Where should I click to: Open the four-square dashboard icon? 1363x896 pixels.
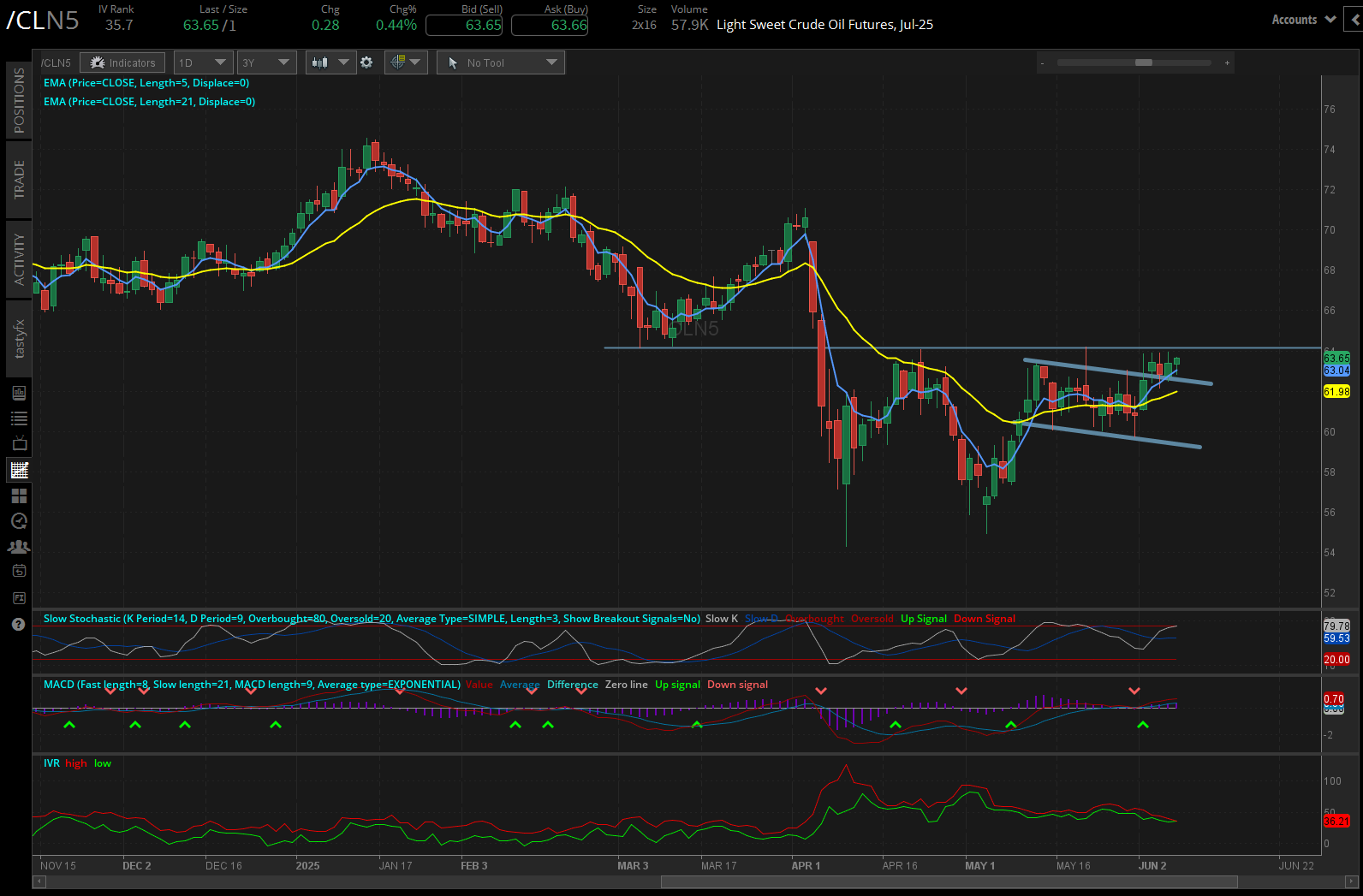[x=19, y=495]
